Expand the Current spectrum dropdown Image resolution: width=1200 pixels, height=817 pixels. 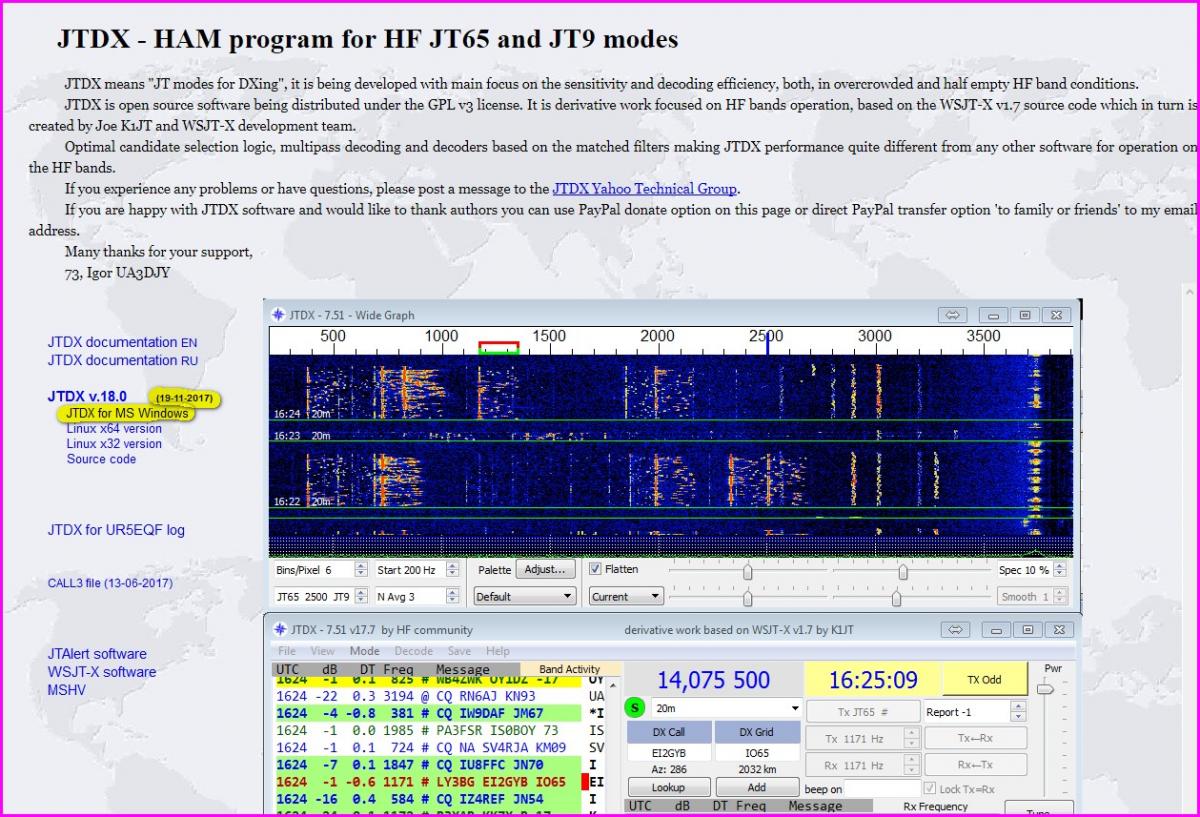tap(626, 596)
